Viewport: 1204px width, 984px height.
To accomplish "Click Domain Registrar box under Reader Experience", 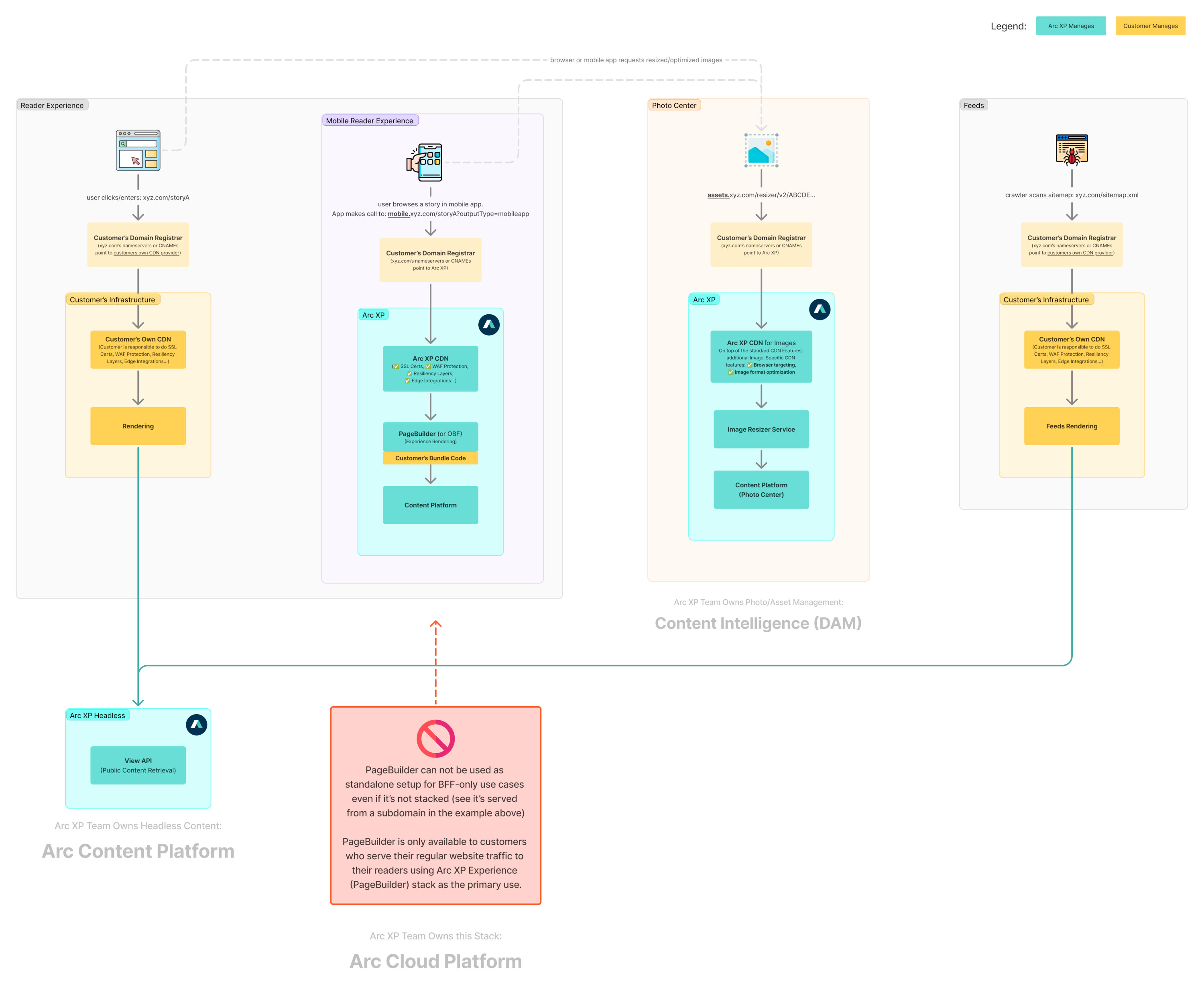I will (138, 245).
